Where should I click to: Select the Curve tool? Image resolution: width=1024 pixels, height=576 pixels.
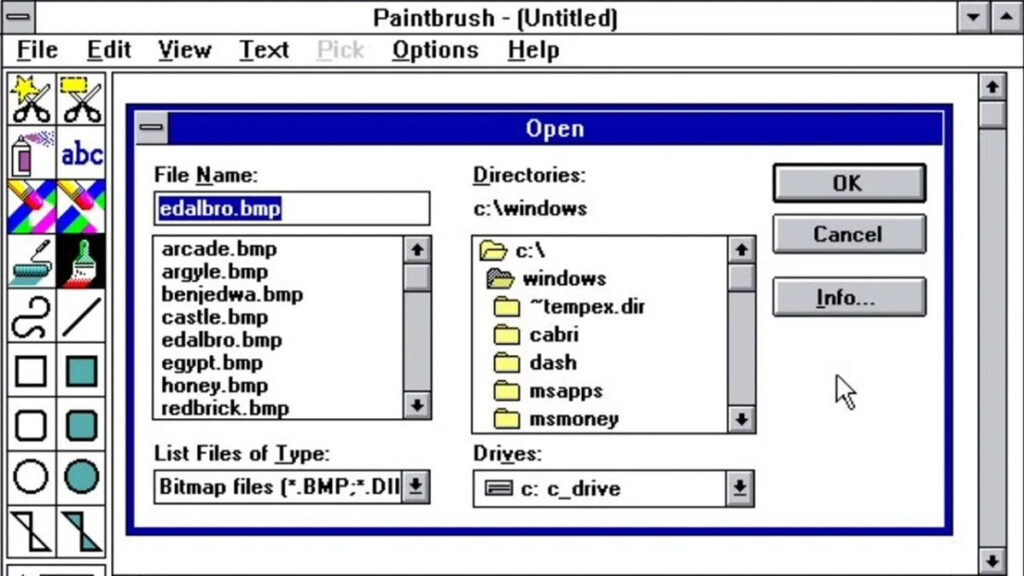click(31, 317)
